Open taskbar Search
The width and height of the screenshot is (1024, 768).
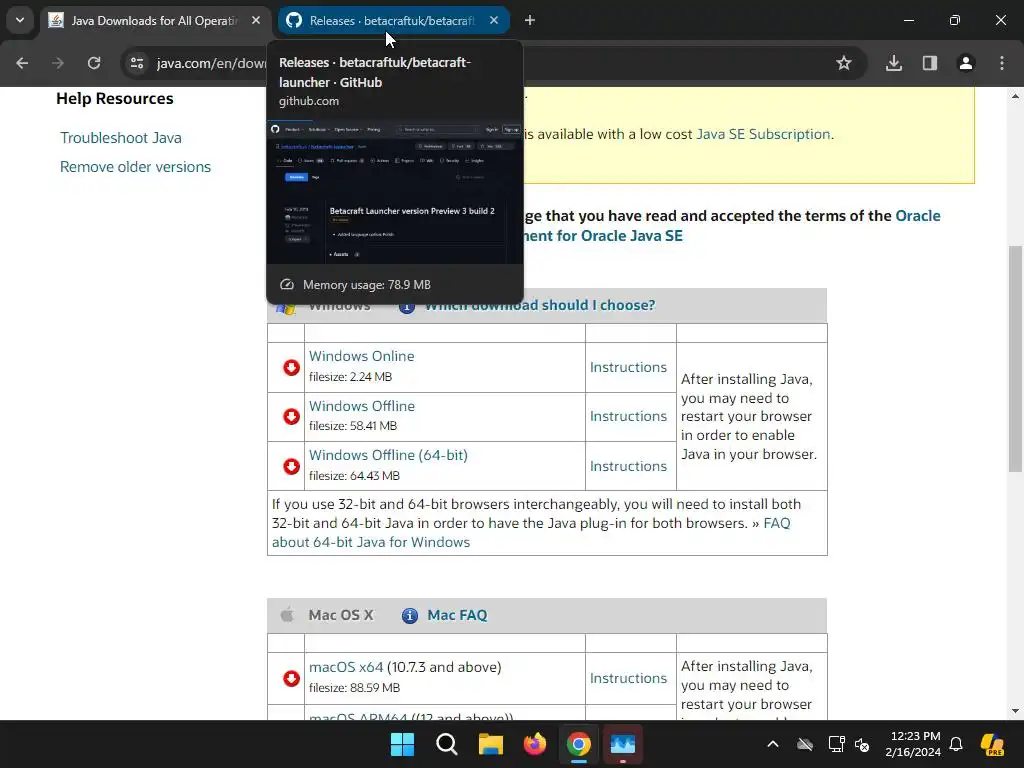click(447, 744)
